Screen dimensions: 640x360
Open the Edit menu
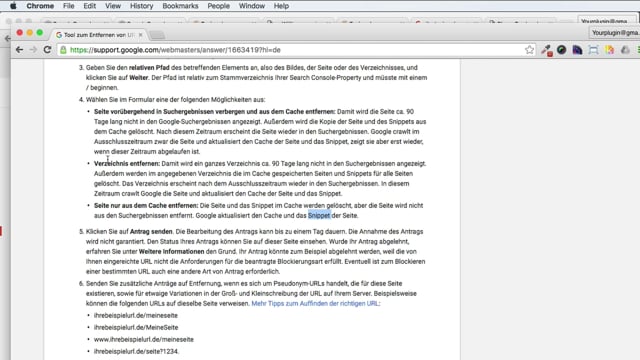[89, 6]
